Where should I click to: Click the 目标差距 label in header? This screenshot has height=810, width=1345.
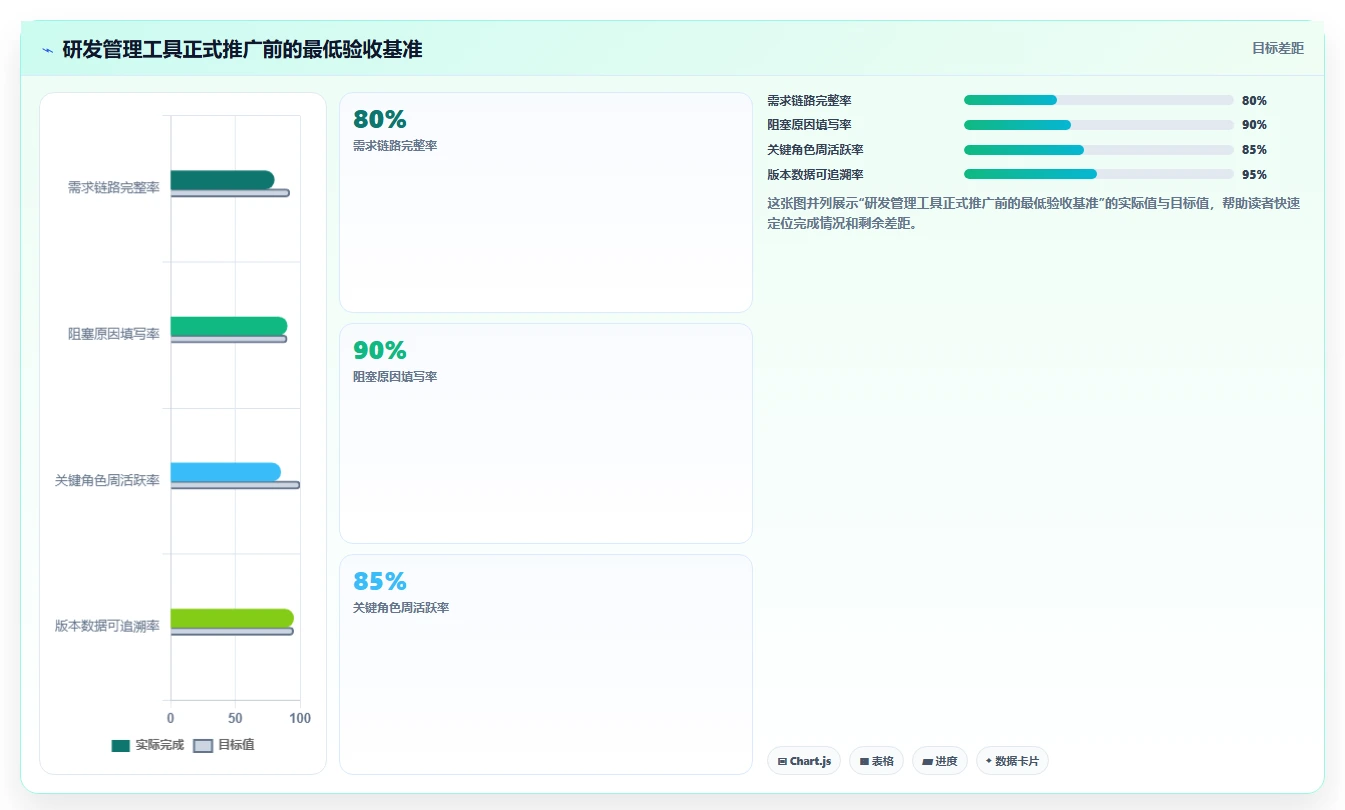coord(1278,48)
